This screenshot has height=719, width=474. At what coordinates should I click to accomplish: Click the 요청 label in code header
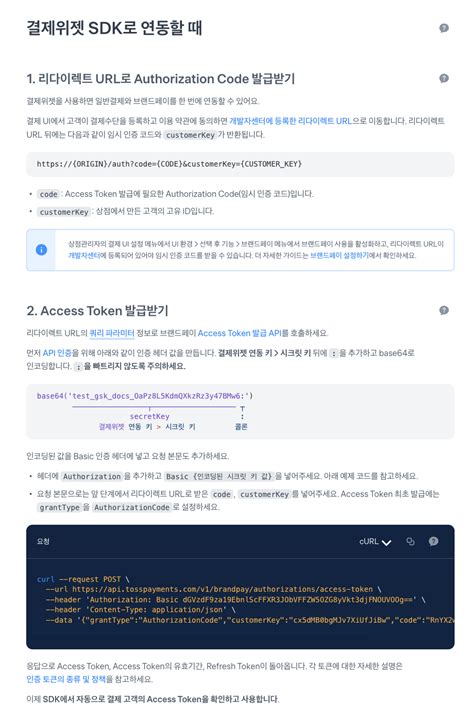click(x=43, y=542)
